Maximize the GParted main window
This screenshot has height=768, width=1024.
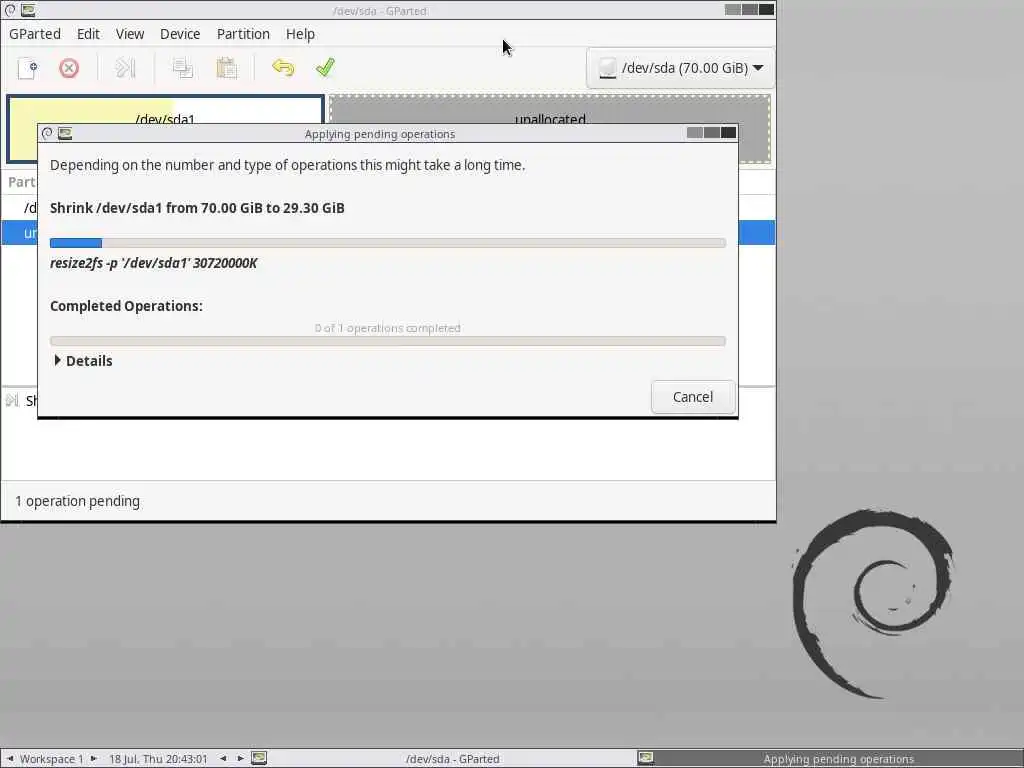(750, 9)
